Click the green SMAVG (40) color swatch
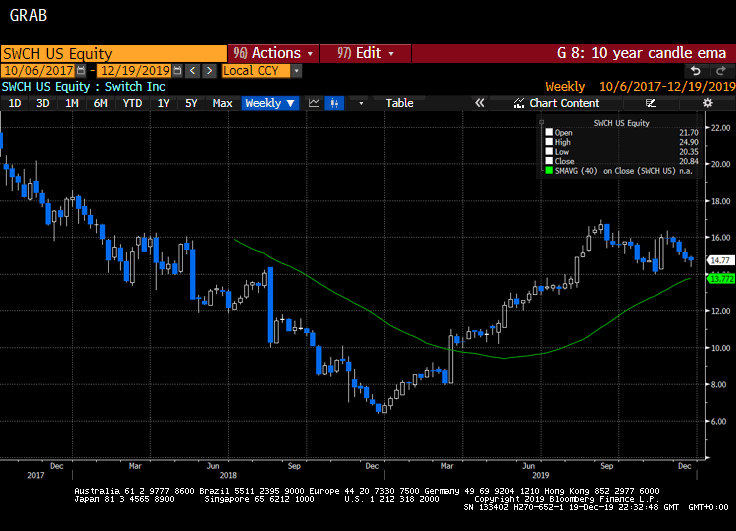 (548, 171)
